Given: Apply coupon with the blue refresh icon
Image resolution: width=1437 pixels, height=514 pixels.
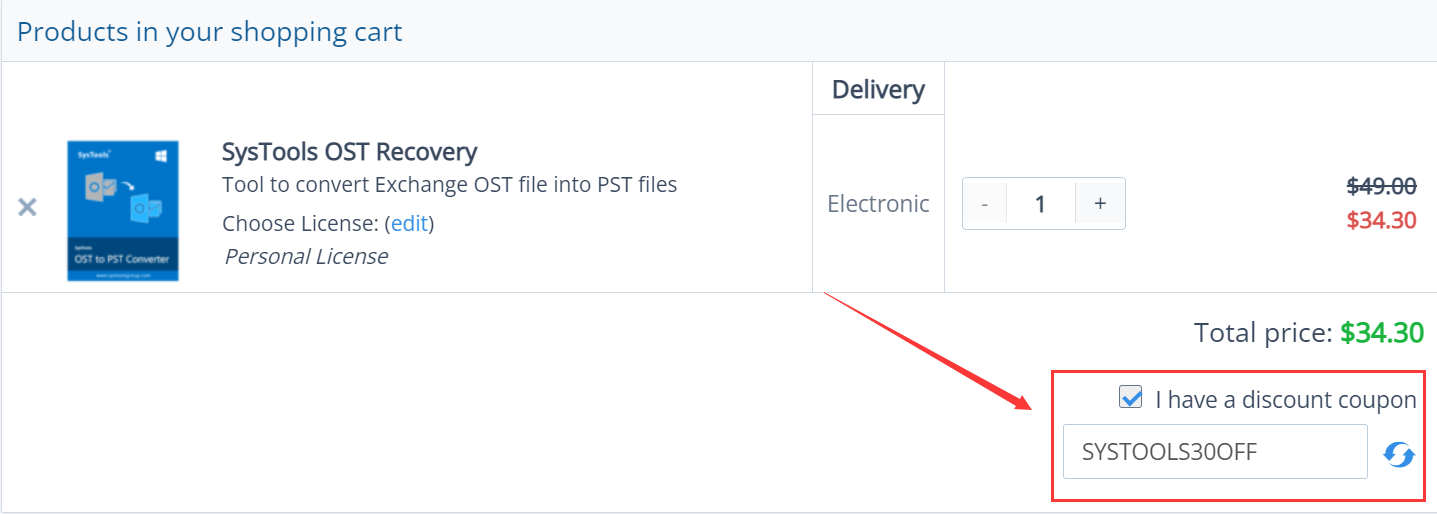Looking at the screenshot, I should [x=1399, y=455].
